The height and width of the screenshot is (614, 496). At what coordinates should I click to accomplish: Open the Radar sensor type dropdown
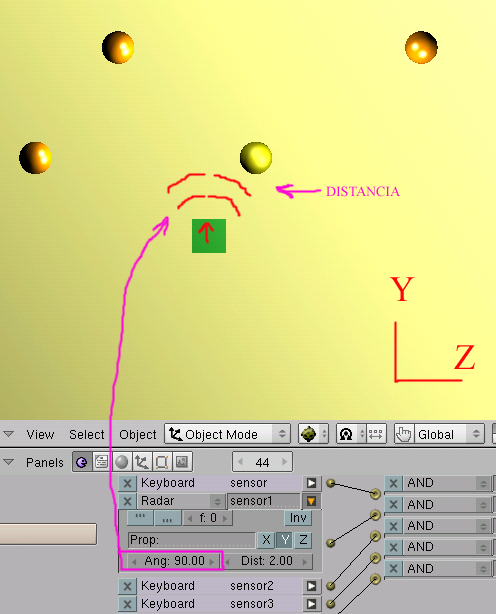tap(181, 501)
